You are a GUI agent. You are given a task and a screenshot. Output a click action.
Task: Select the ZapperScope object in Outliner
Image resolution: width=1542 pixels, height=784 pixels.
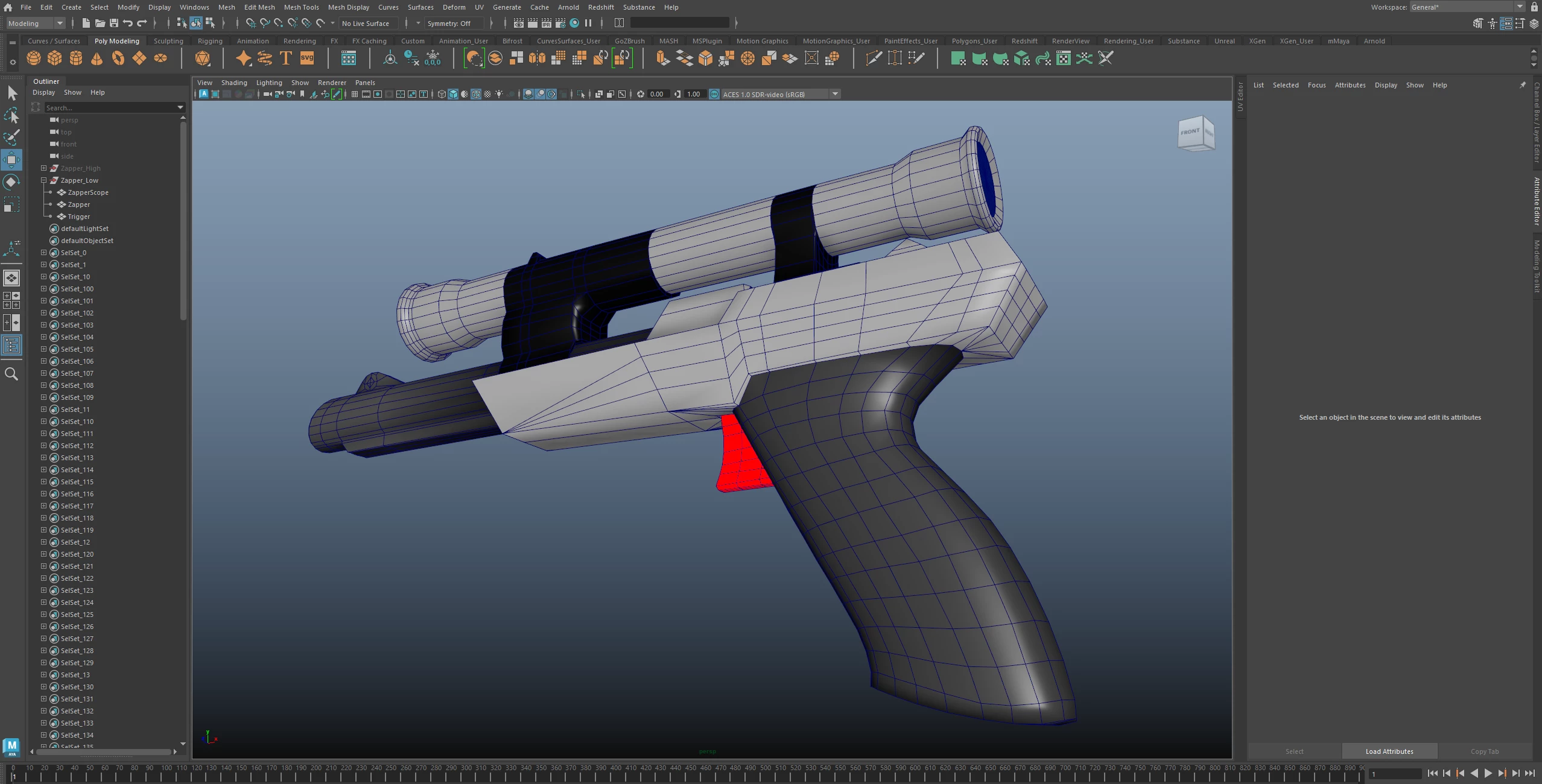88,192
